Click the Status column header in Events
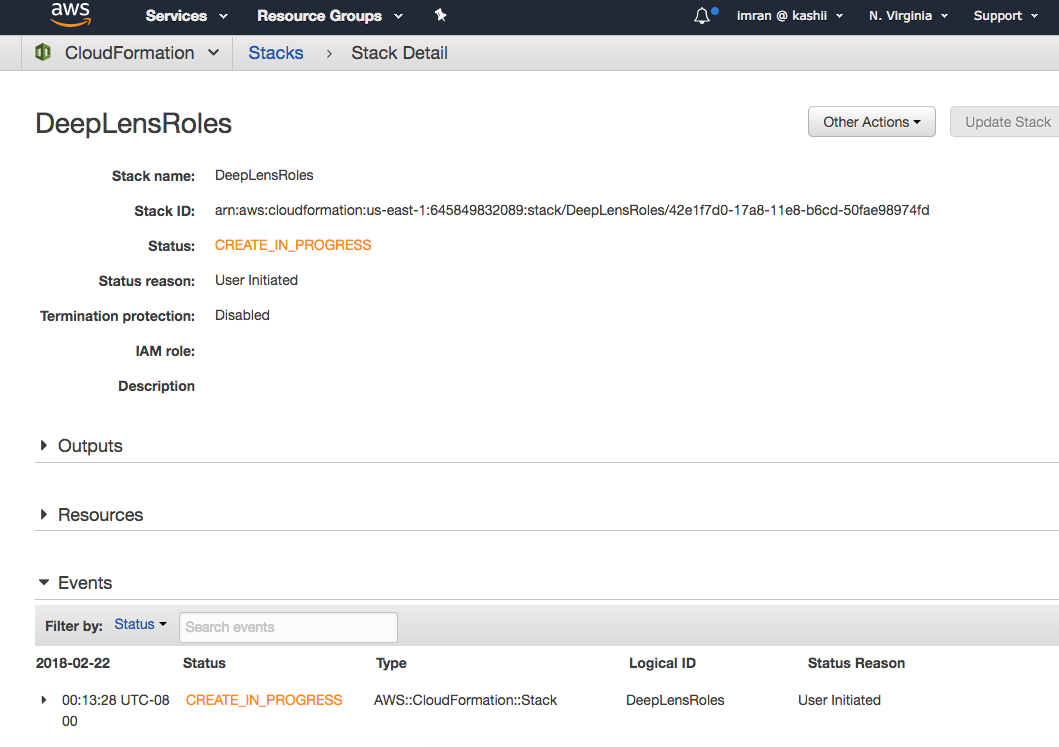Viewport: 1059px width, 747px height. [204, 663]
